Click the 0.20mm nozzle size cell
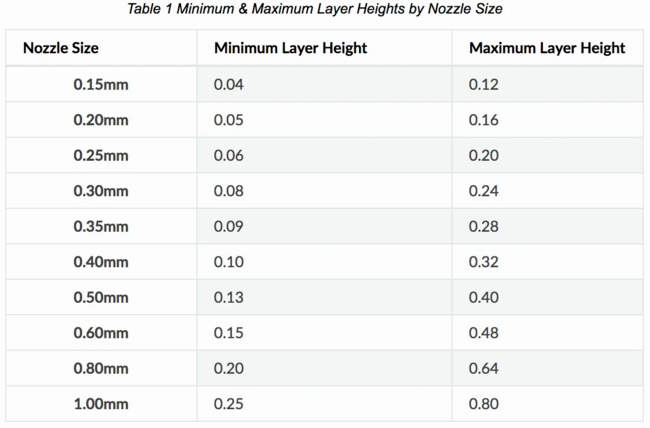This screenshot has width=650, height=428. [x=101, y=120]
